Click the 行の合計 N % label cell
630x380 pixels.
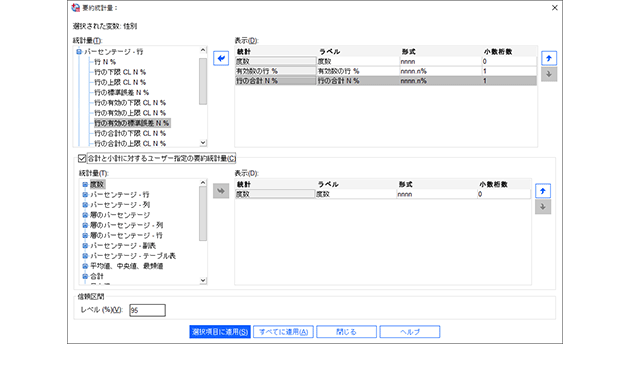358,81
